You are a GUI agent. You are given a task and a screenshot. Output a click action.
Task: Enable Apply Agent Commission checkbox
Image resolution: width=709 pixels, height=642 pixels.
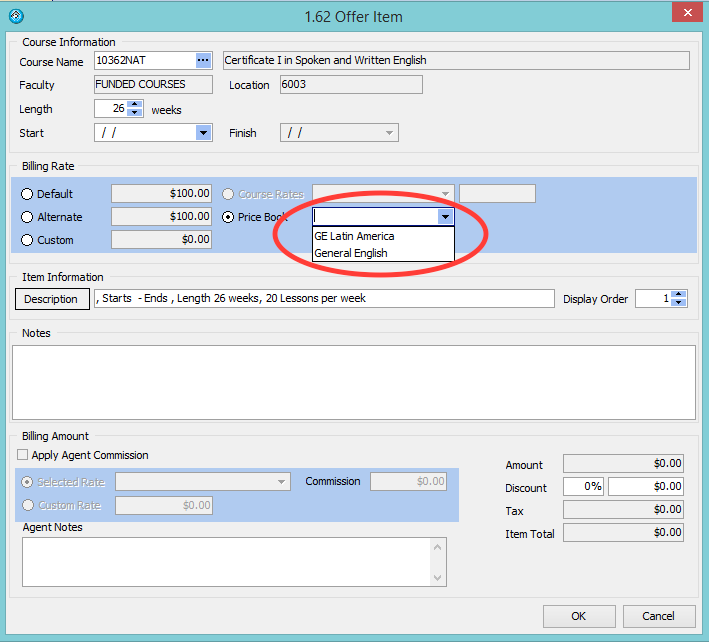click(x=23, y=455)
